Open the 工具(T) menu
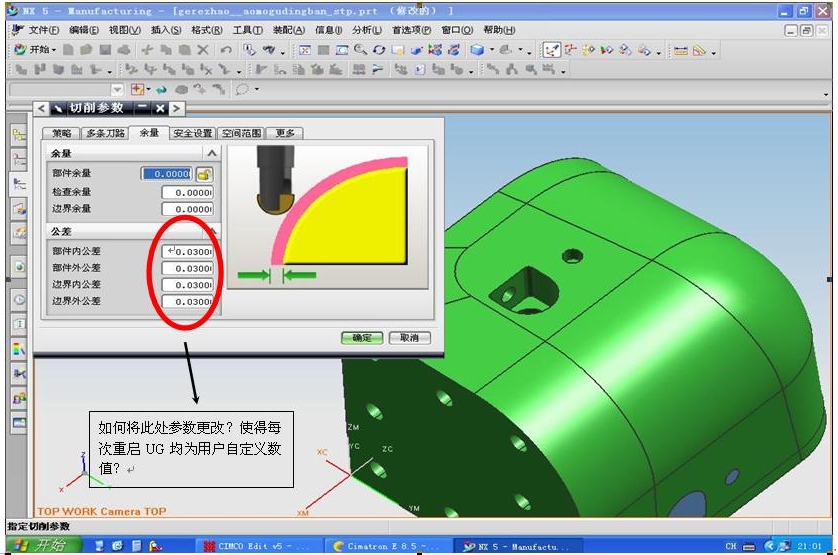838x555 pixels. tap(247, 30)
